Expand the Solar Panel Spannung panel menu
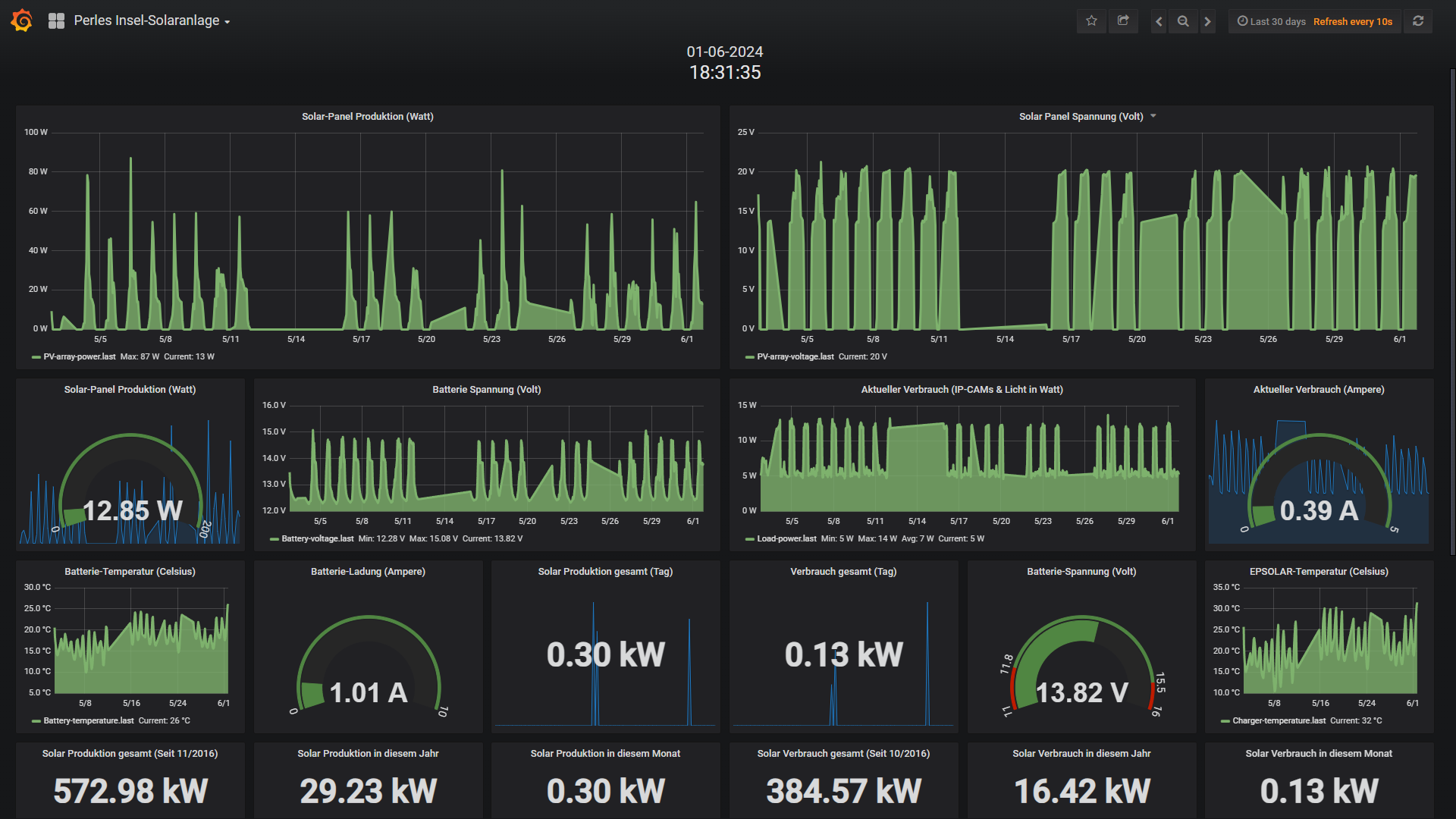The width and height of the screenshot is (1456, 819). (1153, 116)
